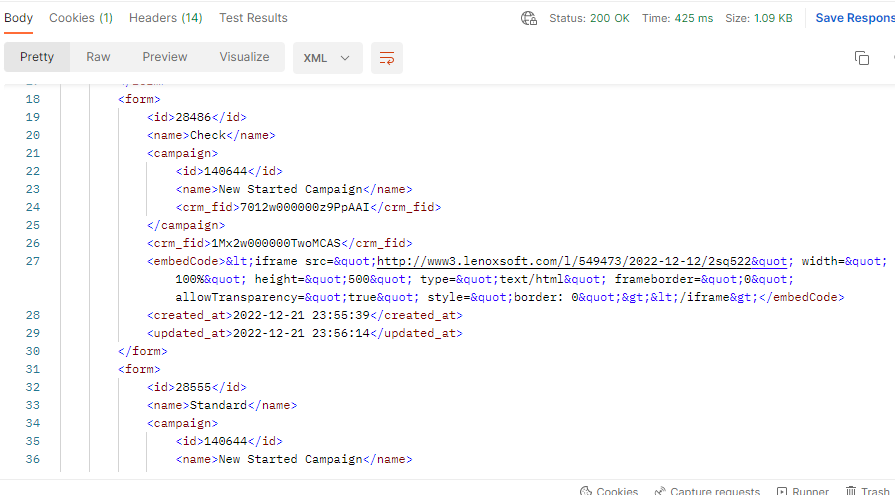Go to the Test Results tab

[x=253, y=18]
